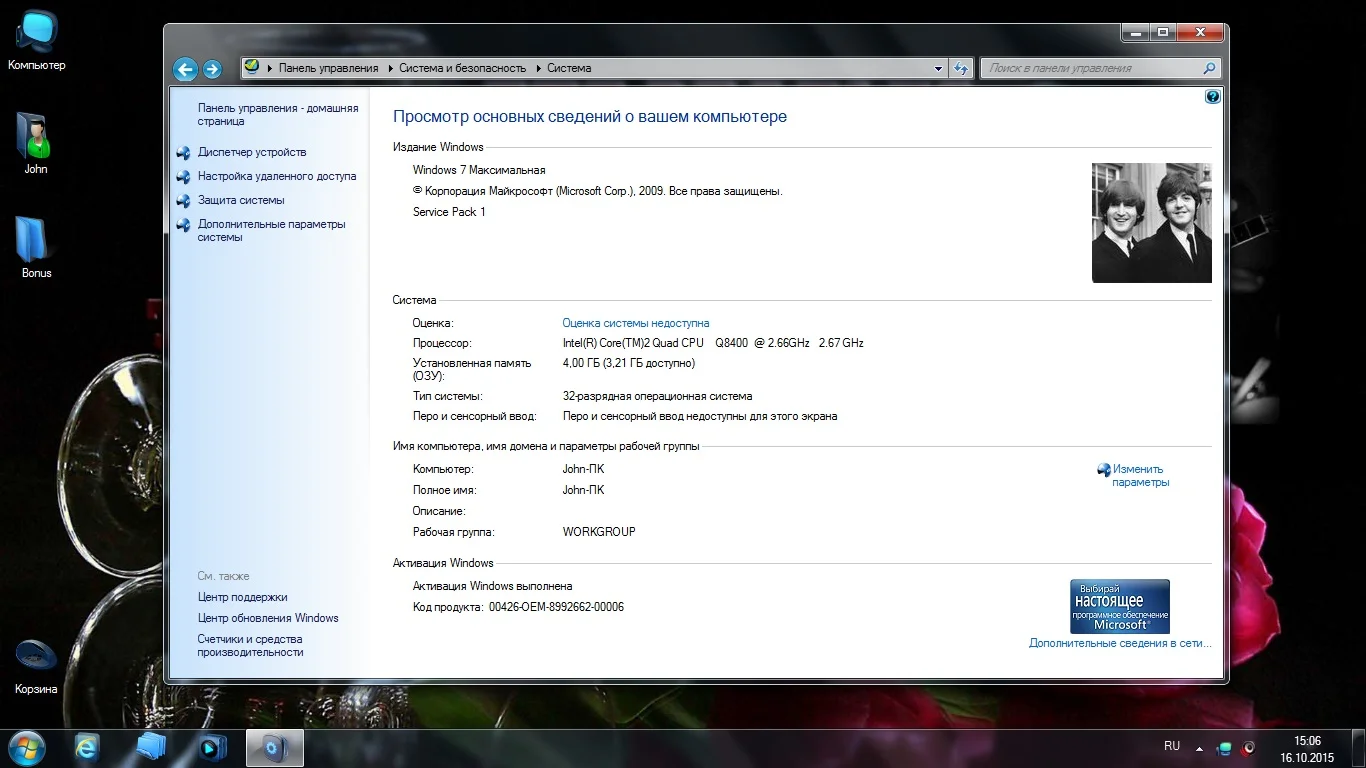Open the help question mark icon
Screen dimensions: 1366x768
1213,97
